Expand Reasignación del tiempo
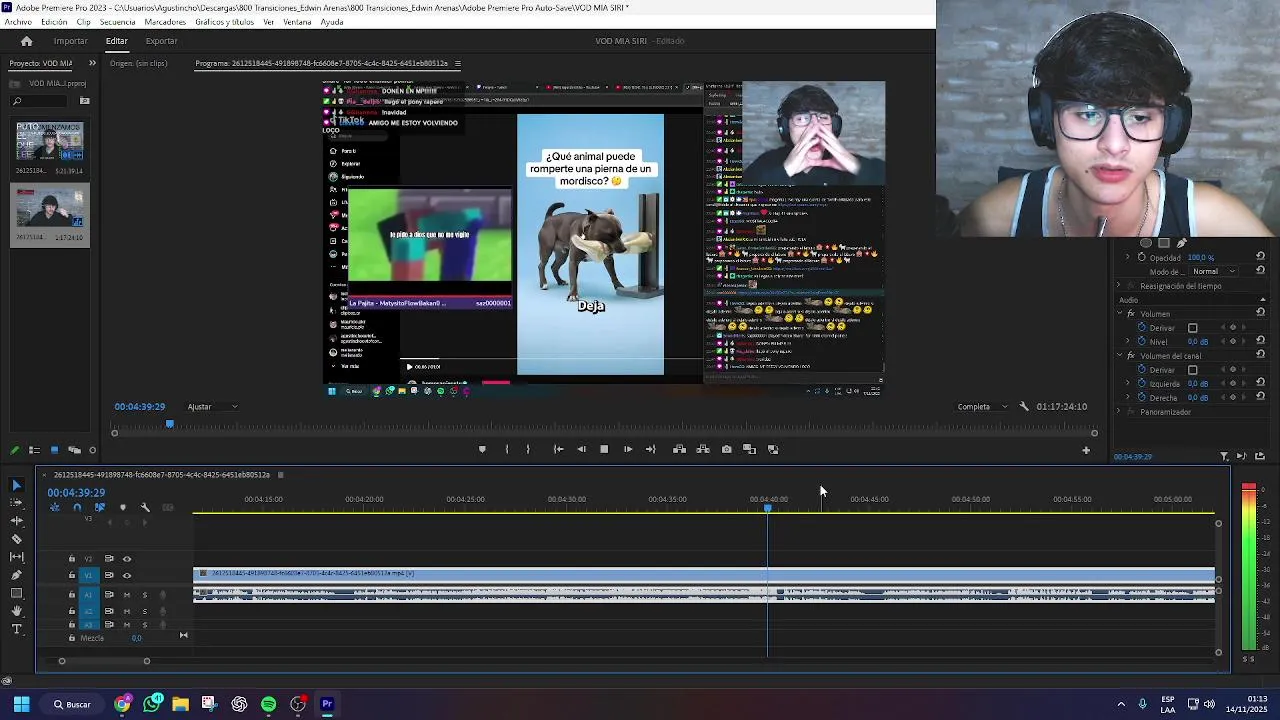The image size is (1280, 720). (1119, 286)
